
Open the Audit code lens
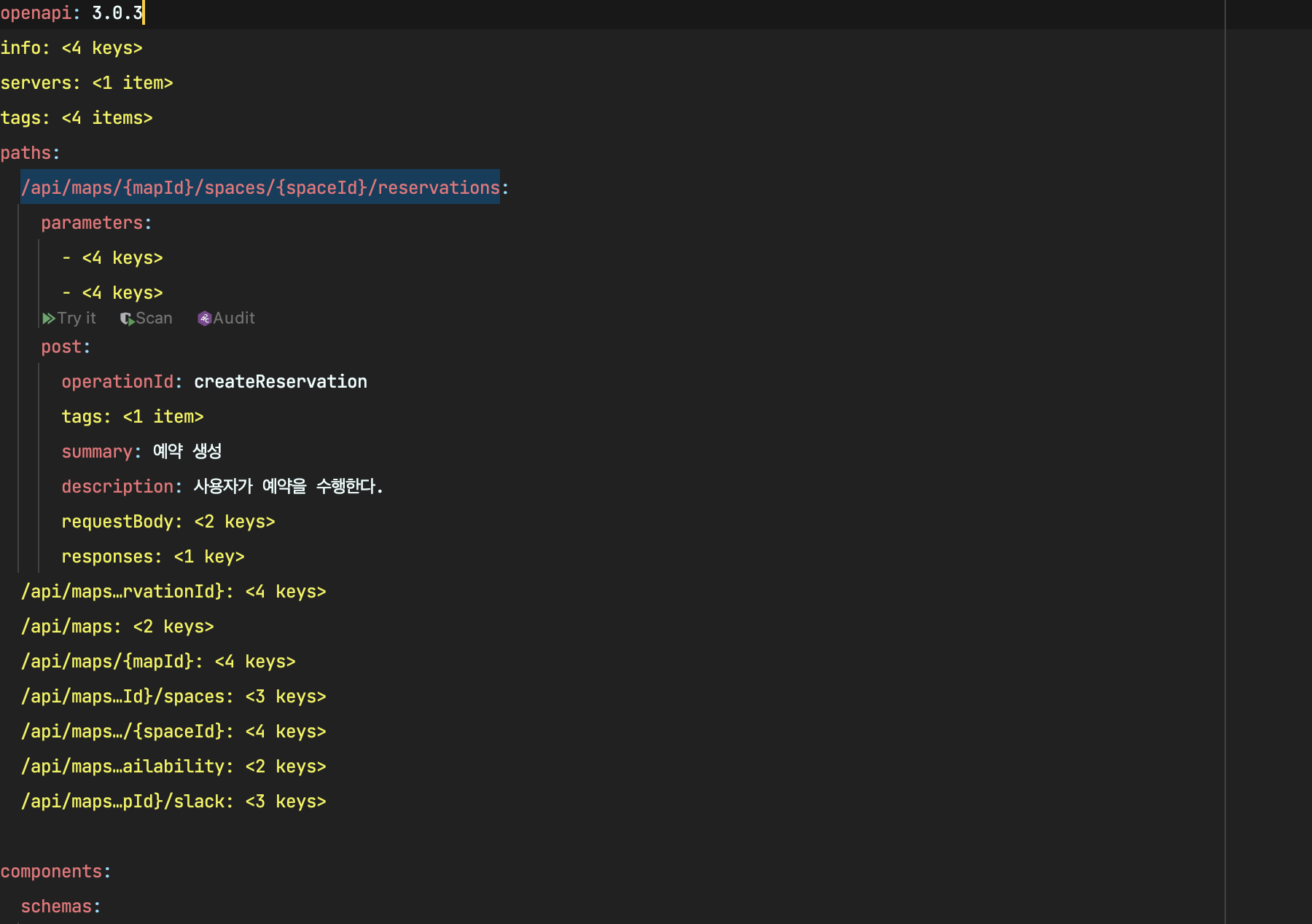[234, 318]
